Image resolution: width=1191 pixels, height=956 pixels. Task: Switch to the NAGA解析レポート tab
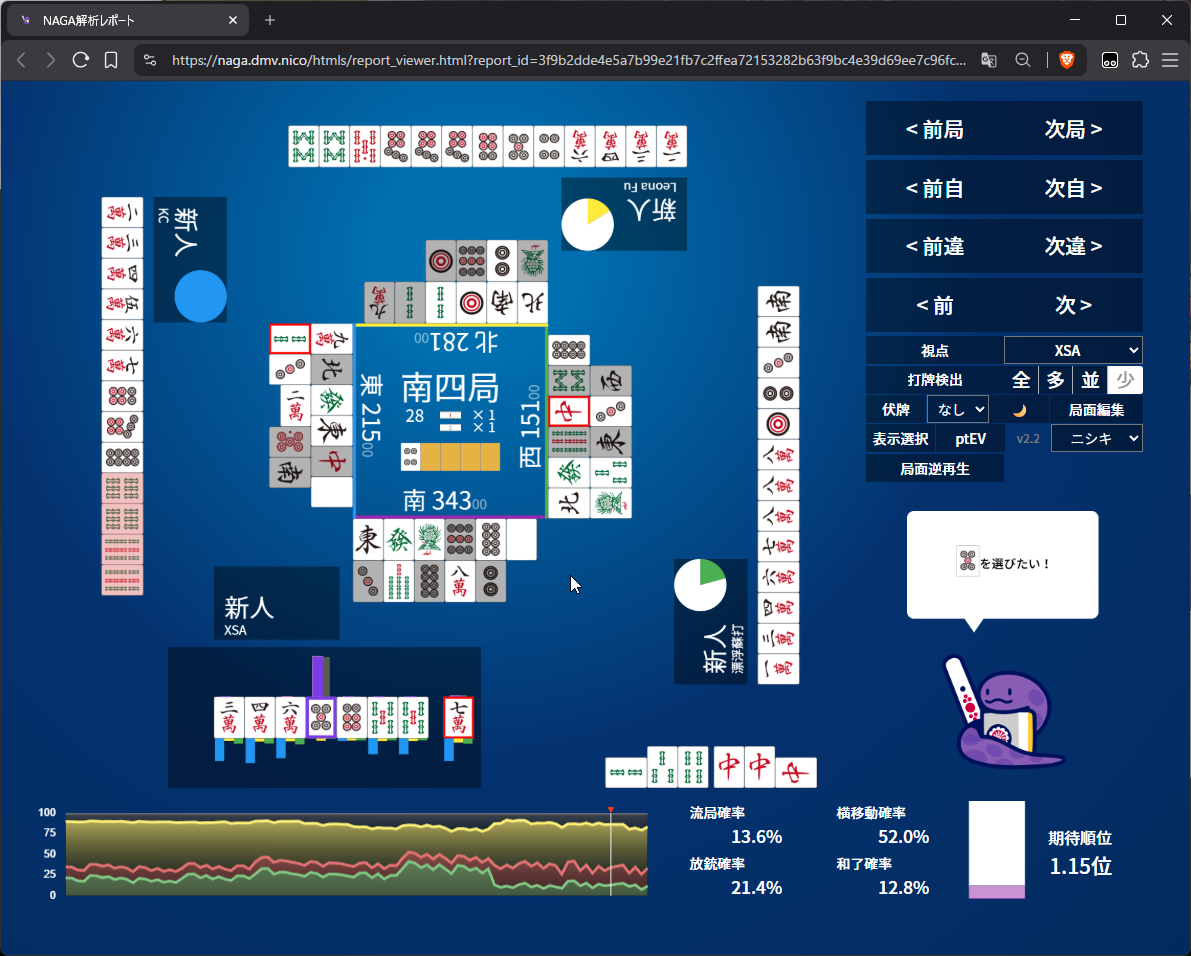(x=127, y=21)
